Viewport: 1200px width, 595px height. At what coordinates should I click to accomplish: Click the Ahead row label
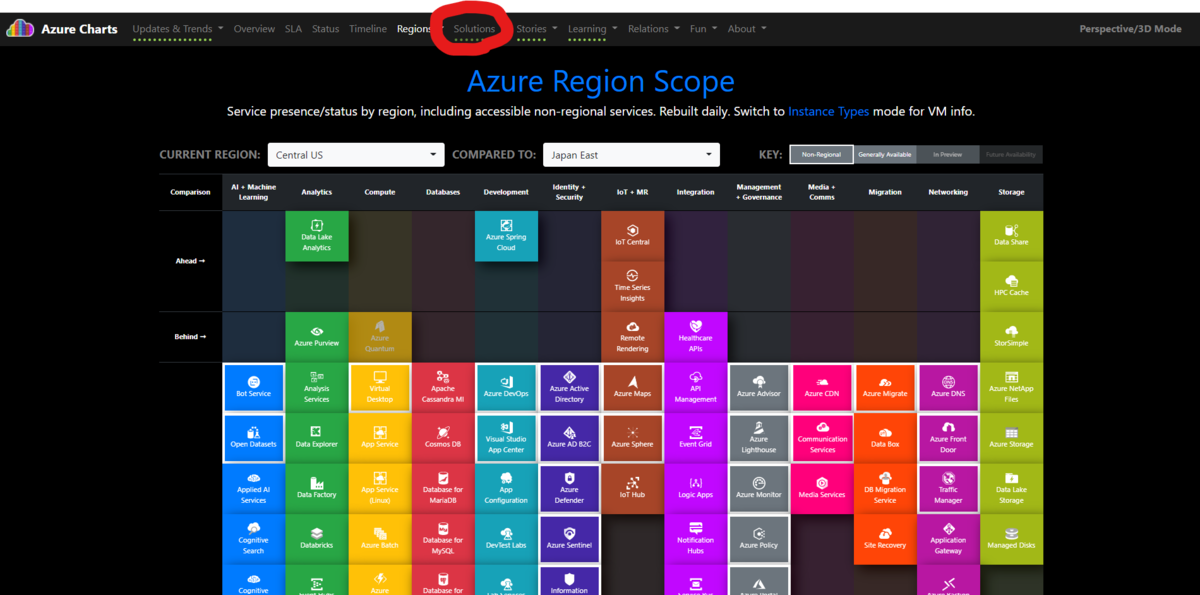(190, 261)
